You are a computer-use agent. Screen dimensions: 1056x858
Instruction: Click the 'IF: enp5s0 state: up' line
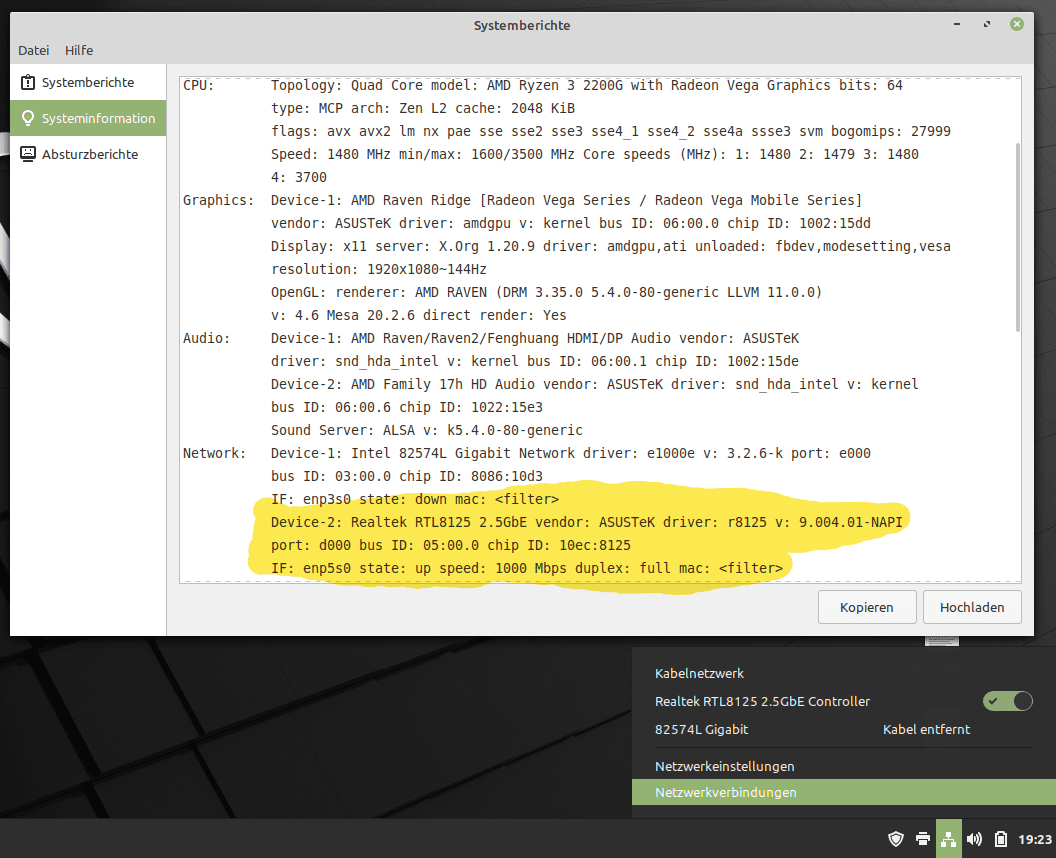527,568
